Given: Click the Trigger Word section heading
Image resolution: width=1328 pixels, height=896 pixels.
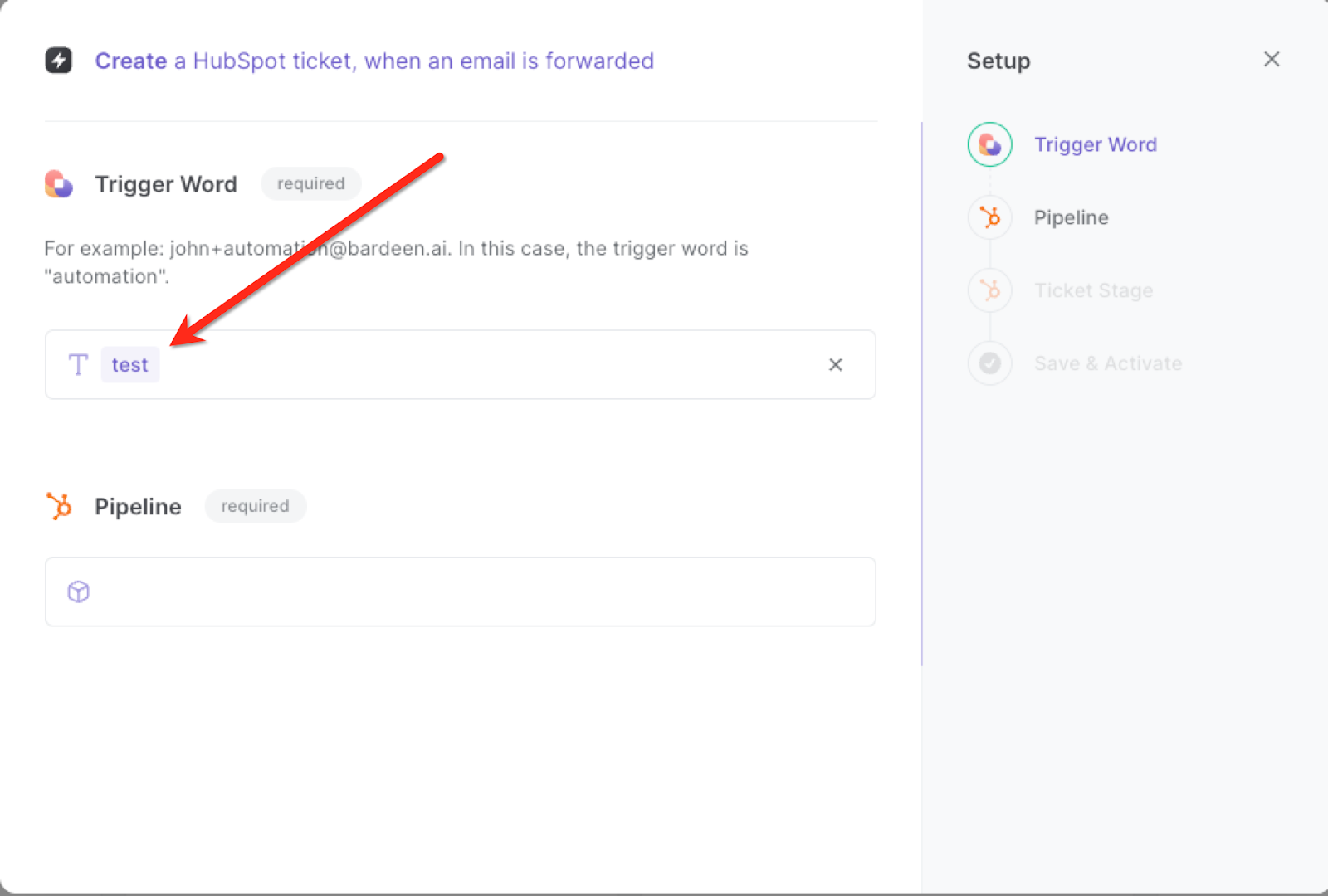Looking at the screenshot, I should coord(166,184).
